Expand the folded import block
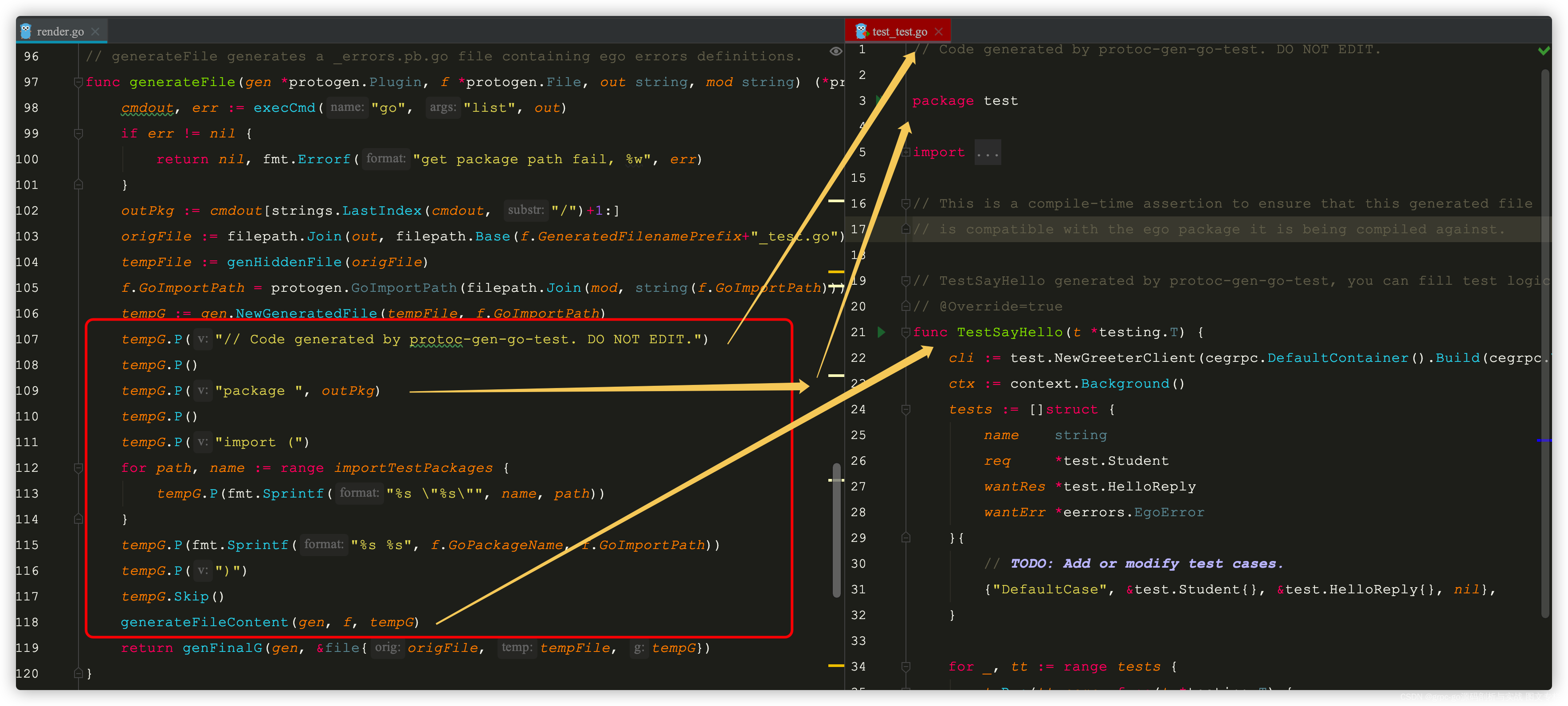Viewport: 1568px width, 706px height. [906, 152]
